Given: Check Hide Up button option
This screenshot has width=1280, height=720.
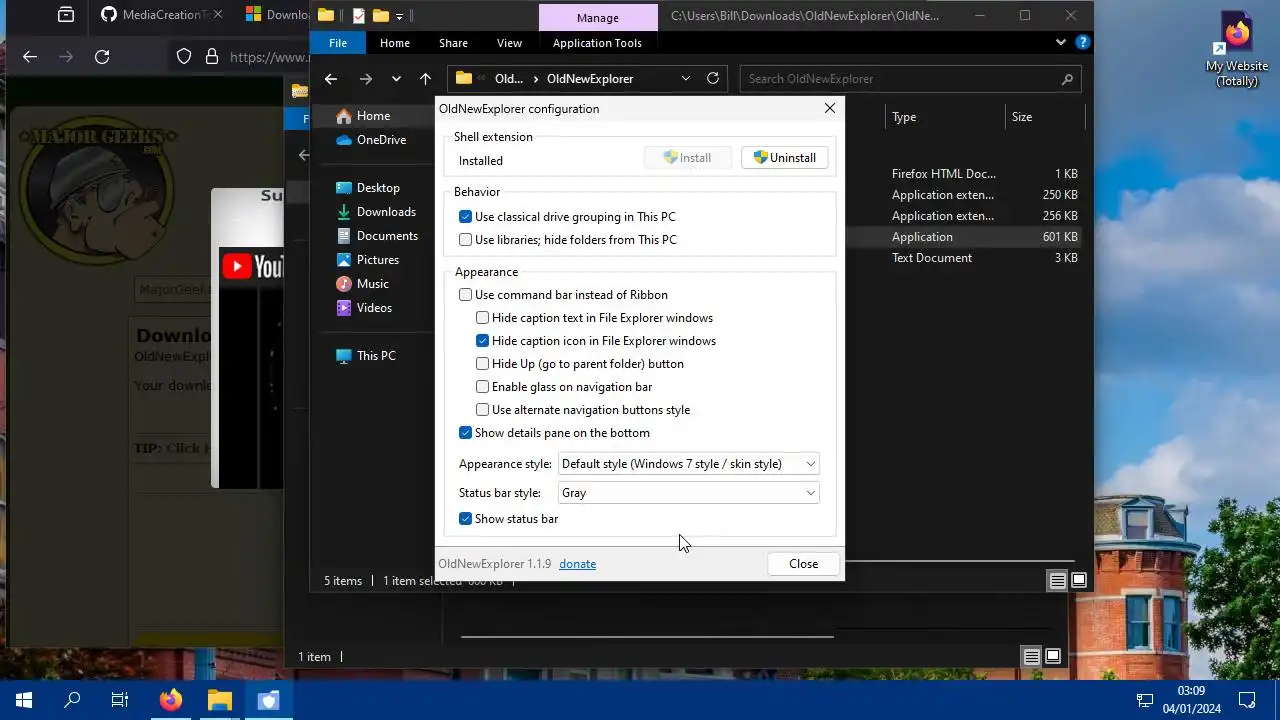Looking at the screenshot, I should click(483, 364).
